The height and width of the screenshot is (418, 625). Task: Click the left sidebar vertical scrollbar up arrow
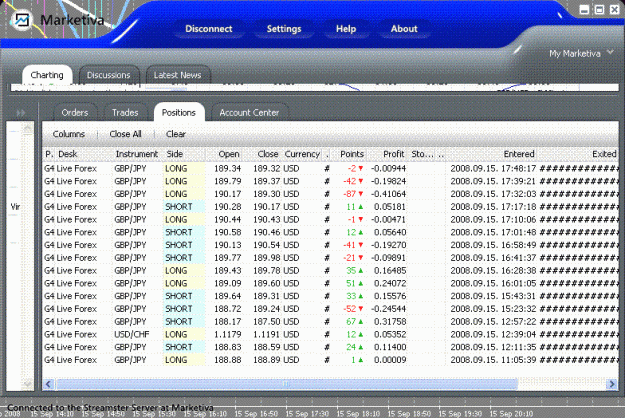tap(28, 128)
